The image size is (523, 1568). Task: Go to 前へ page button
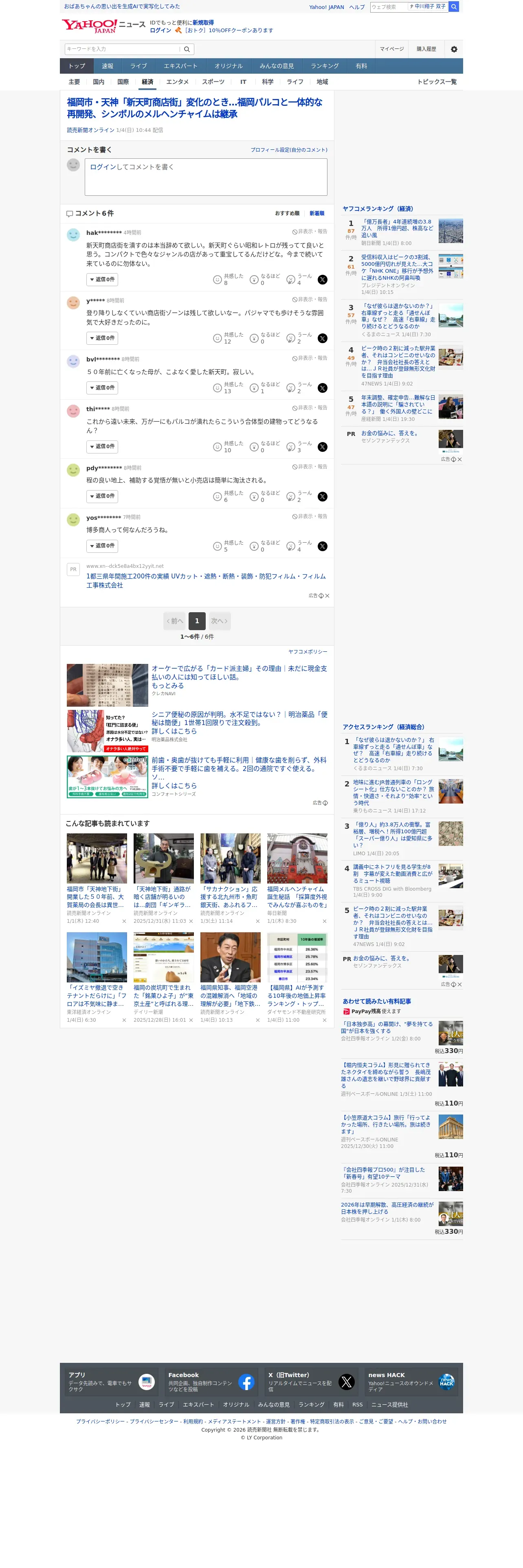pos(175,621)
